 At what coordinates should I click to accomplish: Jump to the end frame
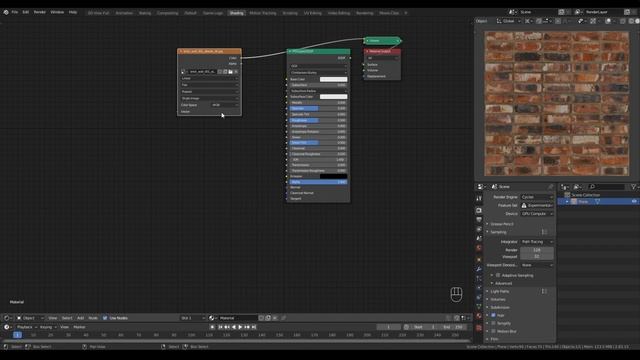(x=254, y=327)
